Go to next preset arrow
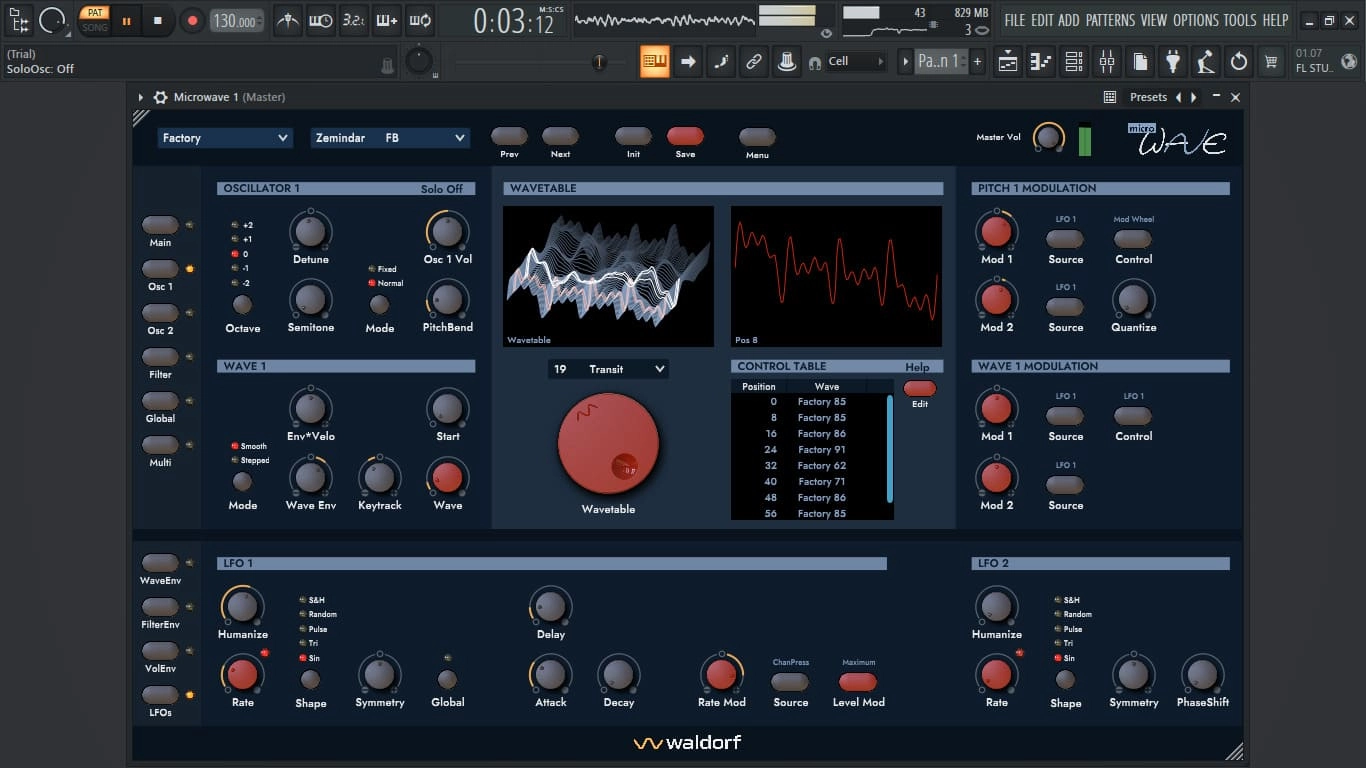The height and width of the screenshot is (768, 1366). coord(1193,97)
